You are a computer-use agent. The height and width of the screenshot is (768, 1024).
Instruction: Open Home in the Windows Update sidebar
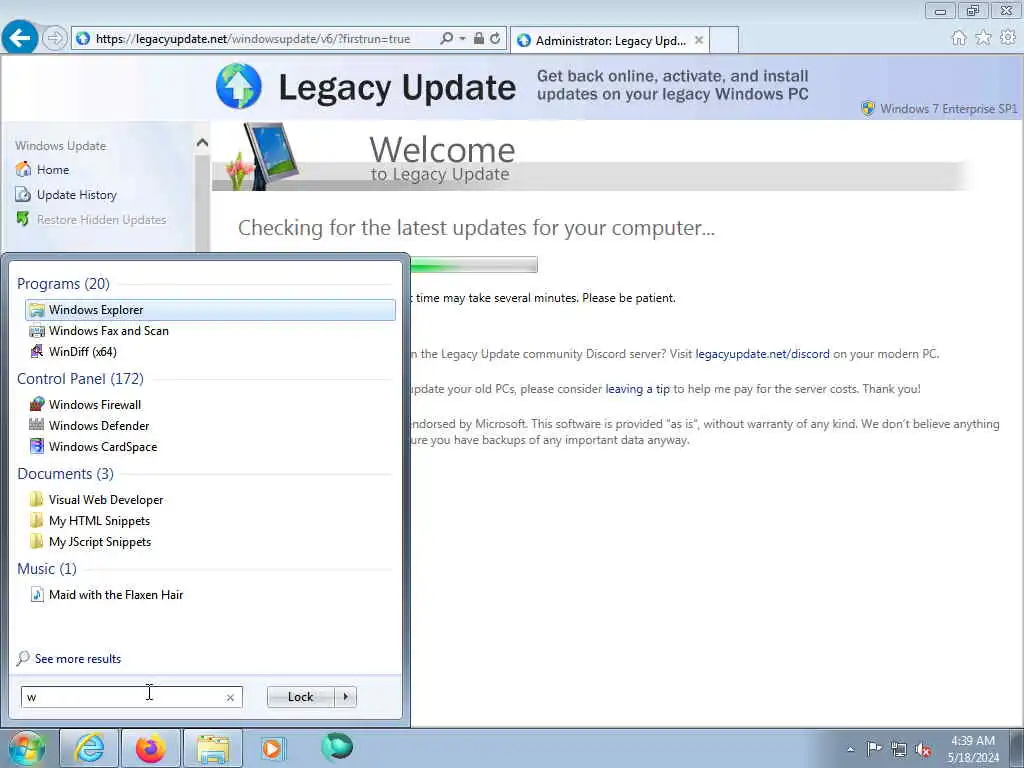[x=53, y=170]
